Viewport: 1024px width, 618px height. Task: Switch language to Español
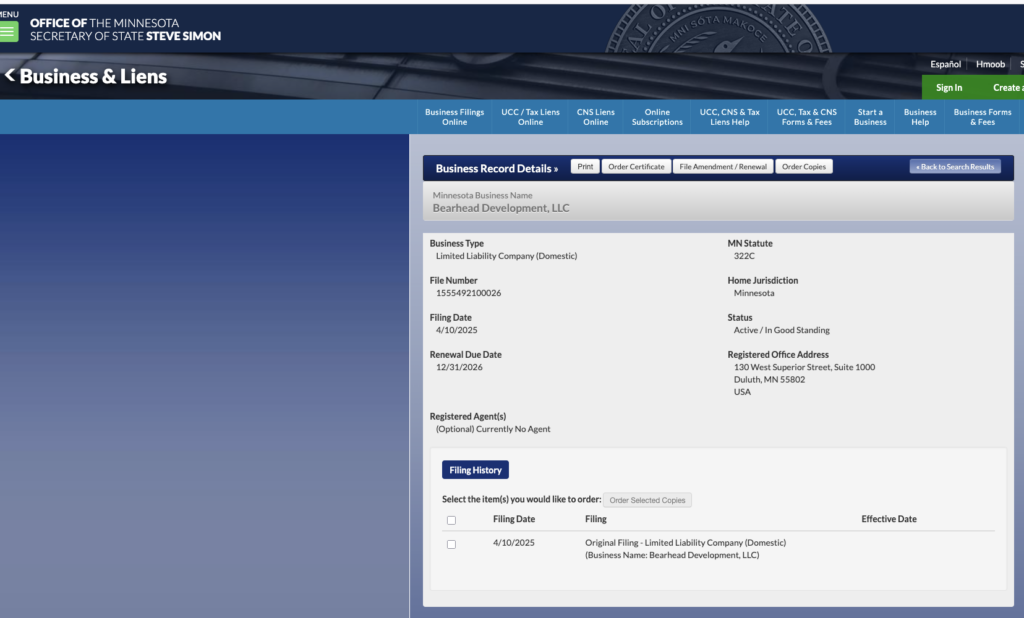(945, 64)
